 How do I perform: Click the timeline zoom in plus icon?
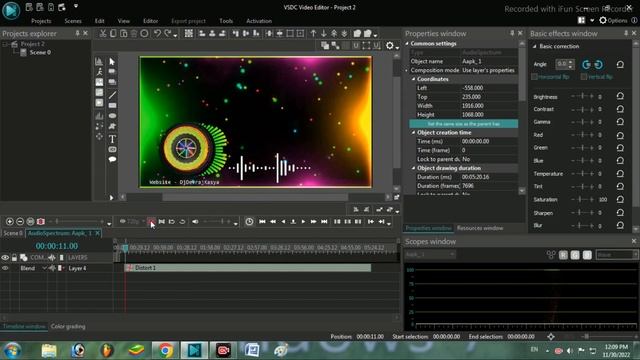tap(10, 222)
